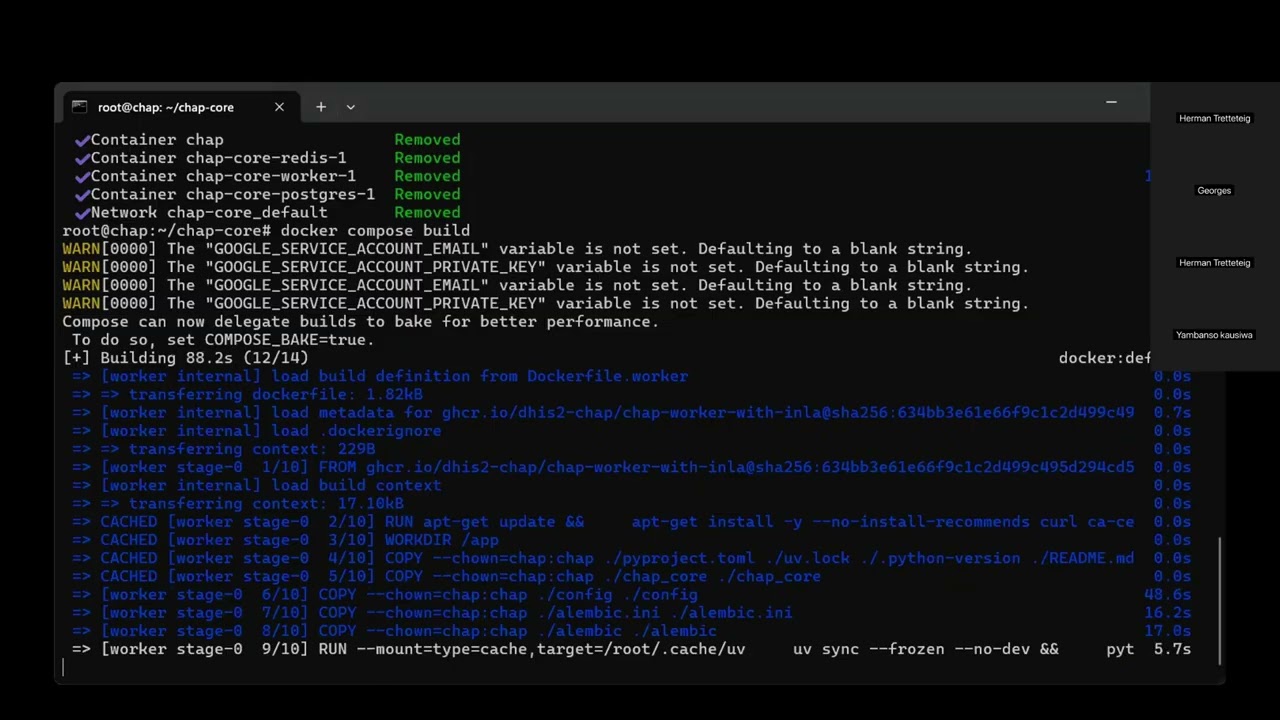This screenshot has width=1280, height=720.
Task: Open the new tab profile dropdown arrow
Action: [351, 107]
